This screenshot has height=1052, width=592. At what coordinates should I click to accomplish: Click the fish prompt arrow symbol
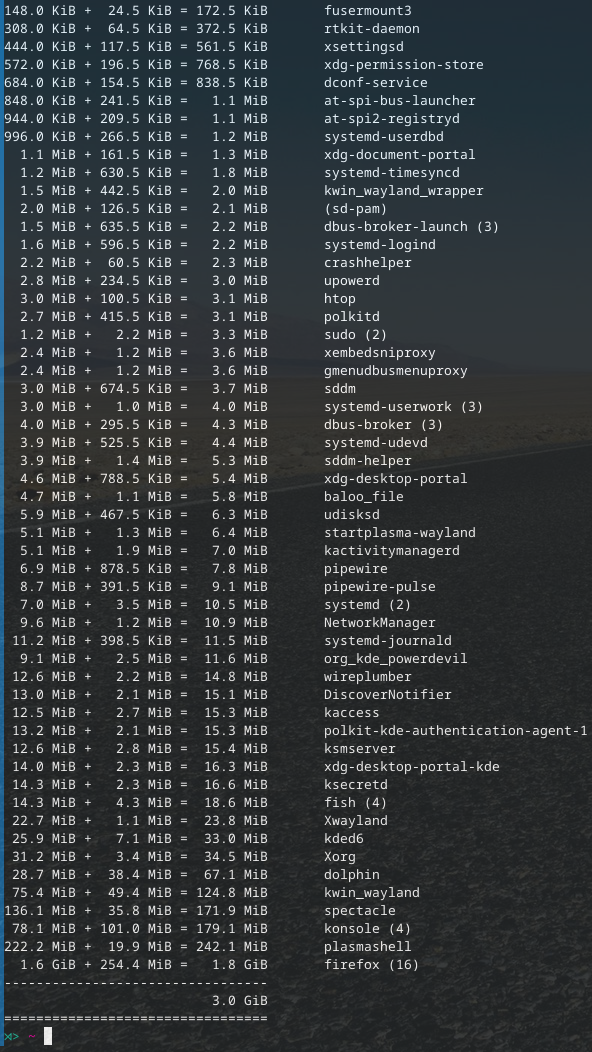(11, 1037)
